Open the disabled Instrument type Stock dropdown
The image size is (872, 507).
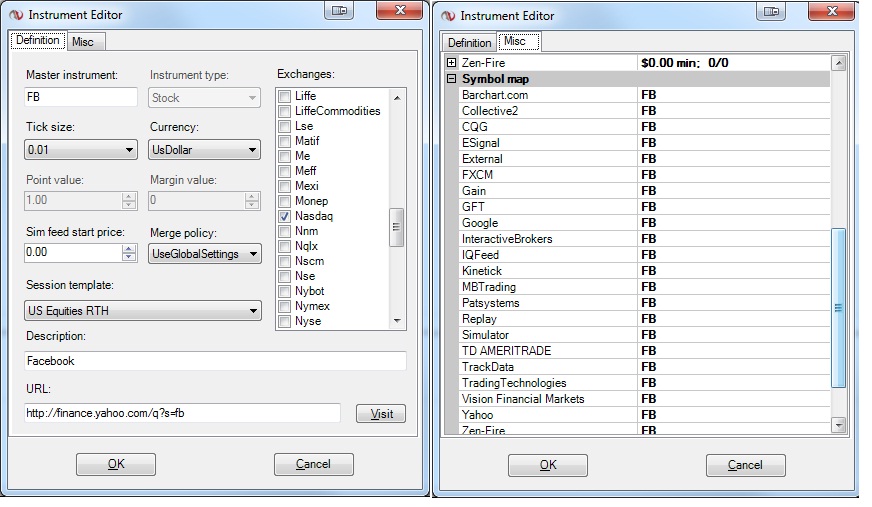tap(205, 98)
